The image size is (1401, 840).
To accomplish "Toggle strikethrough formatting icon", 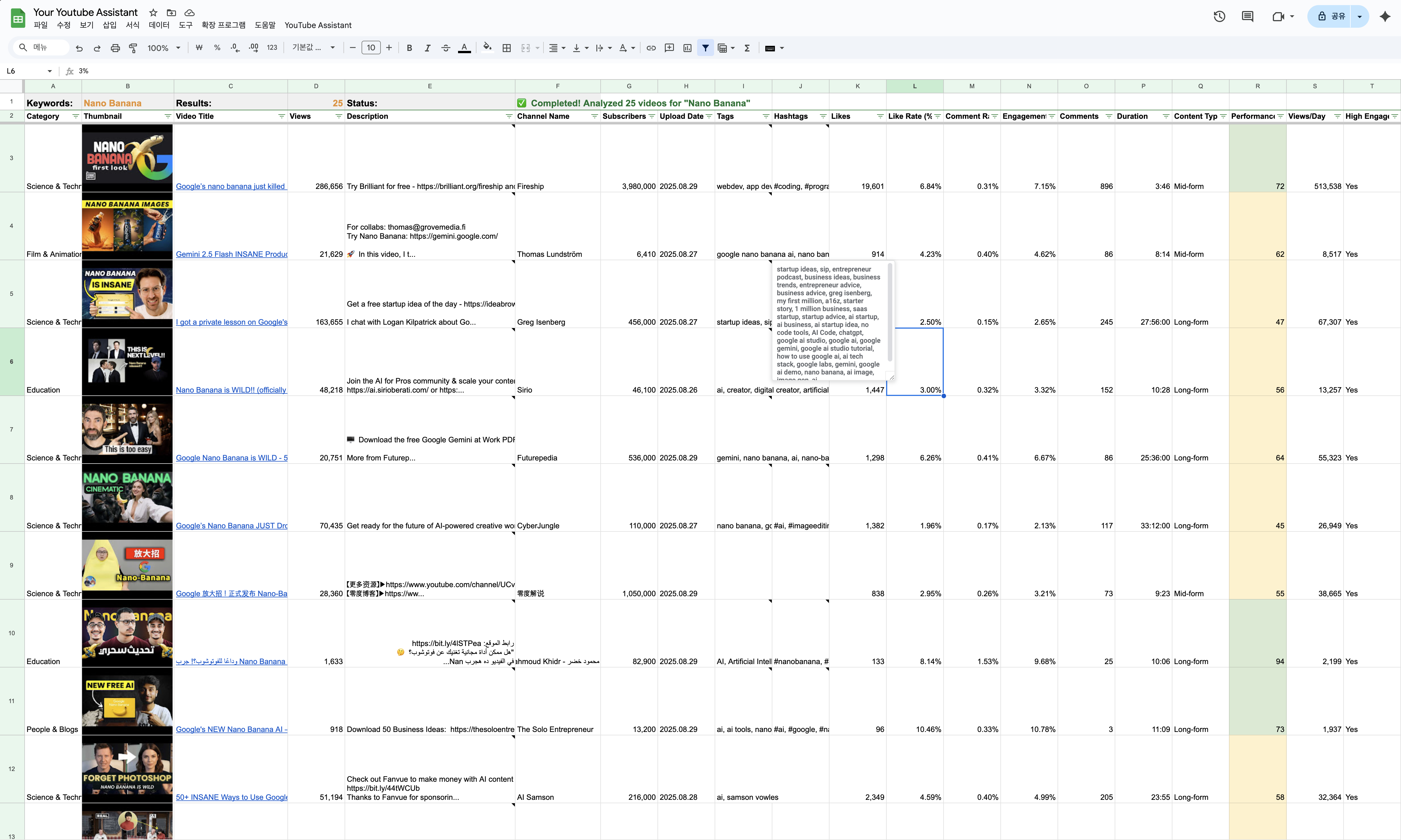I will tap(446, 48).
